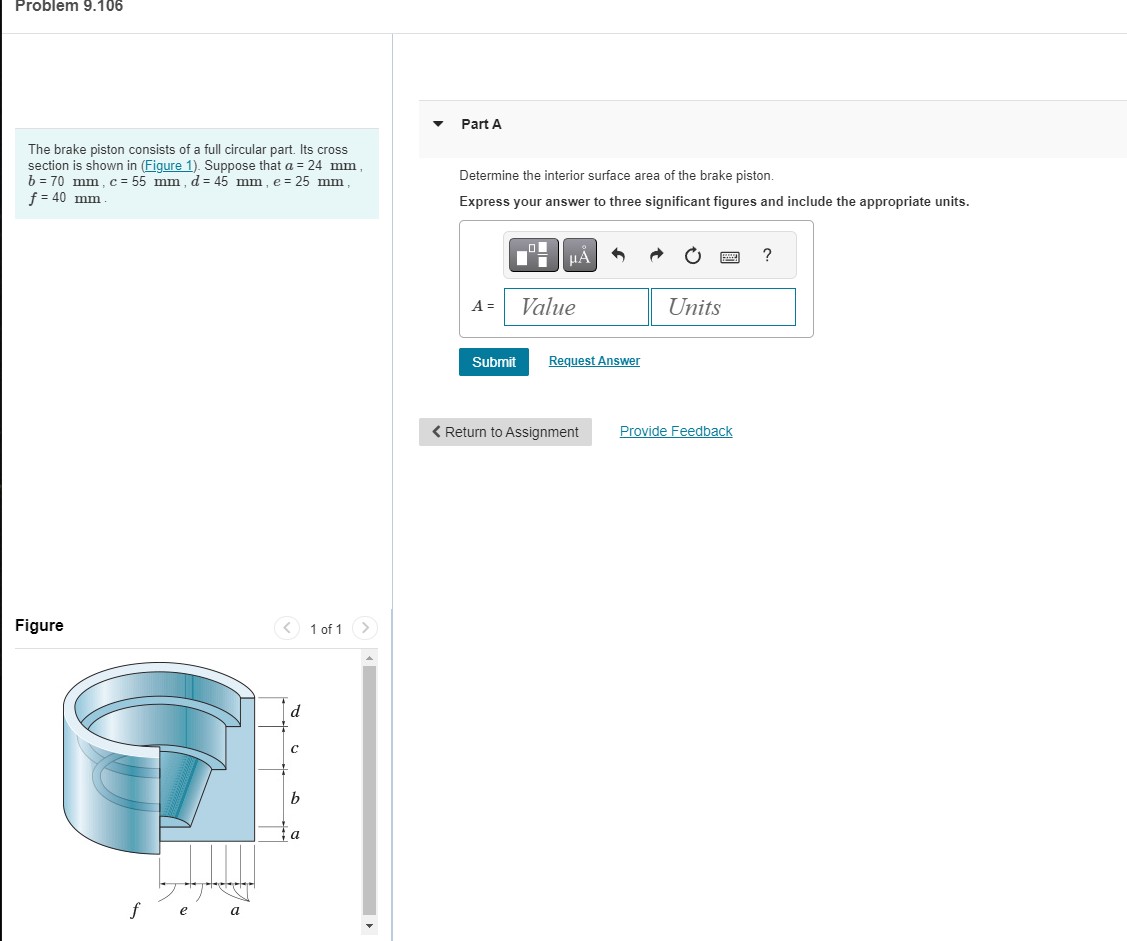The image size is (1127, 941).
Task: Select the Figure scrollbar up arrow
Action: (369, 656)
